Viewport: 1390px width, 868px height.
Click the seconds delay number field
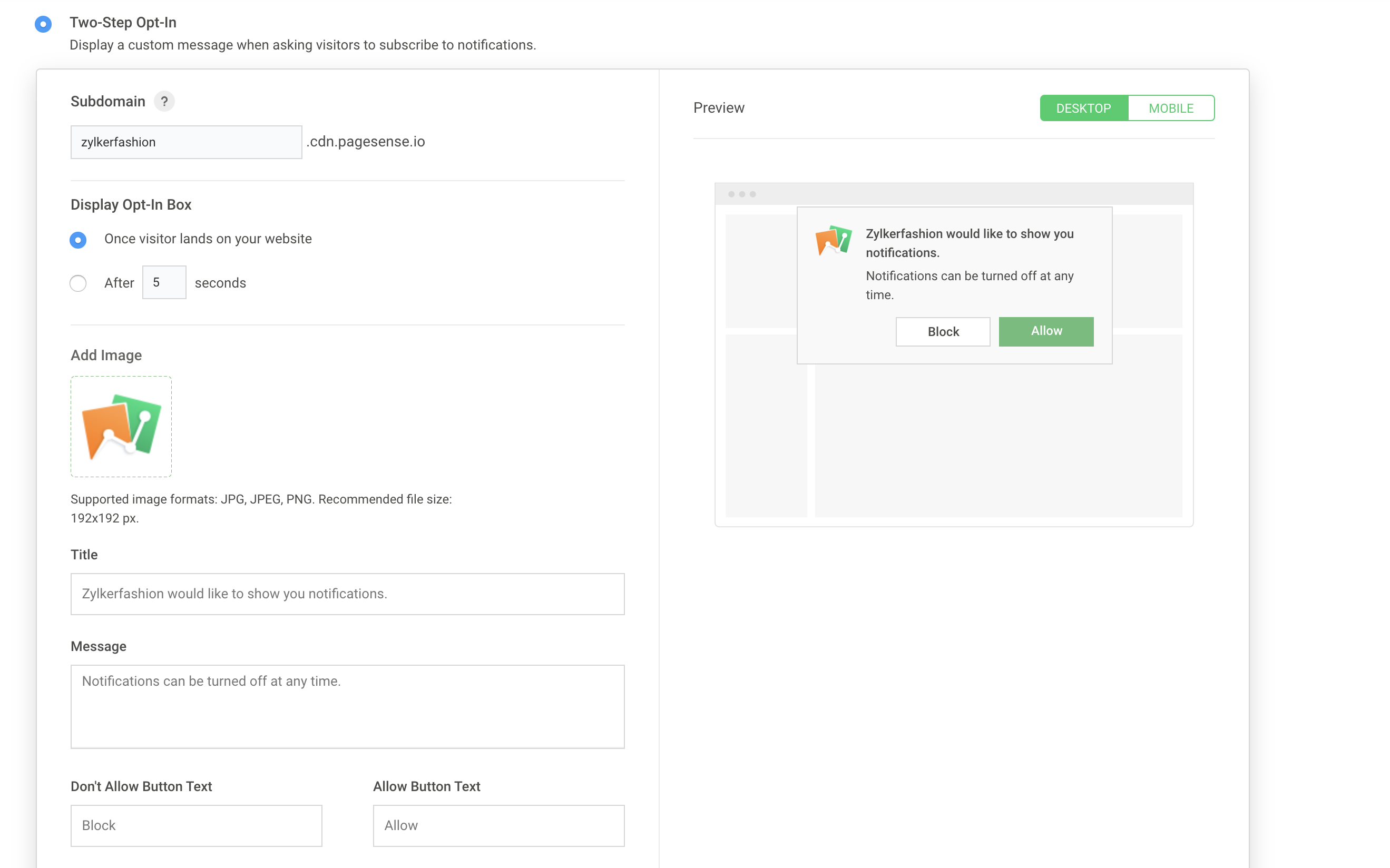click(x=164, y=282)
